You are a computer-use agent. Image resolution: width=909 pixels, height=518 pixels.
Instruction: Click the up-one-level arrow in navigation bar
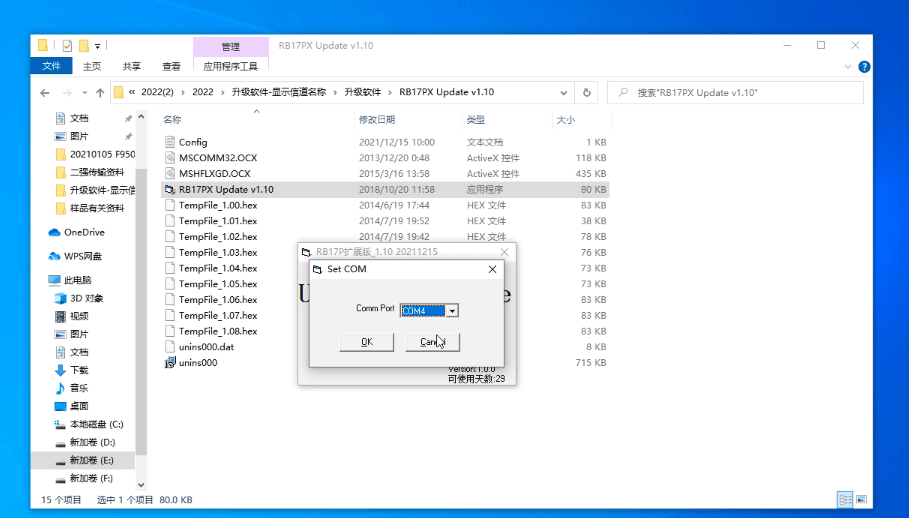pyautogui.click(x=100, y=92)
